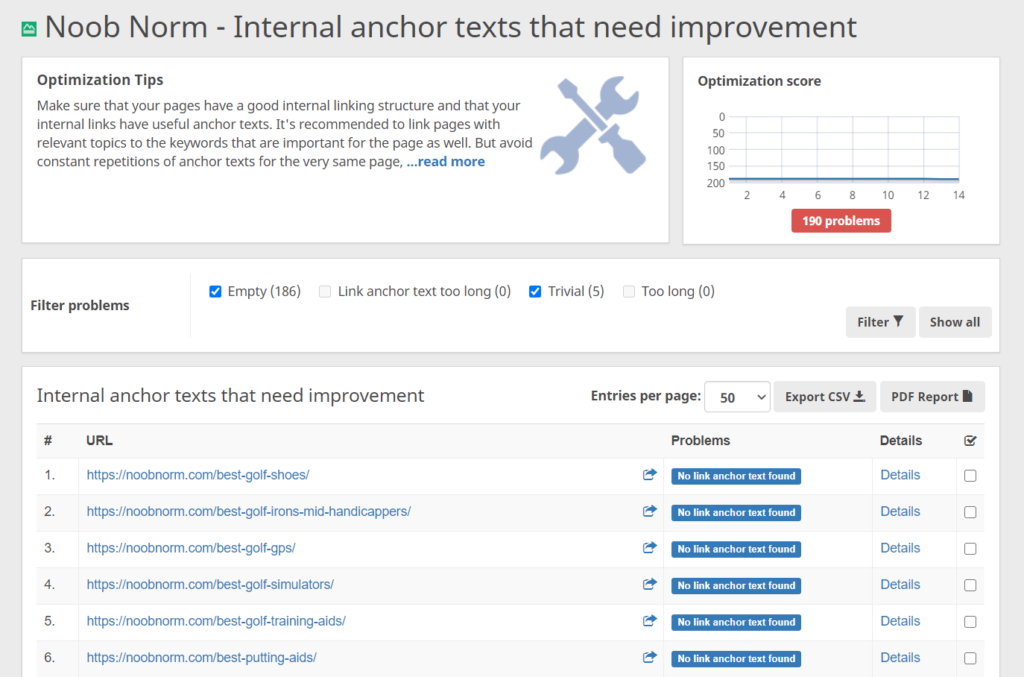
Task: View Details for best-golf-training-aids row
Action: [900, 621]
